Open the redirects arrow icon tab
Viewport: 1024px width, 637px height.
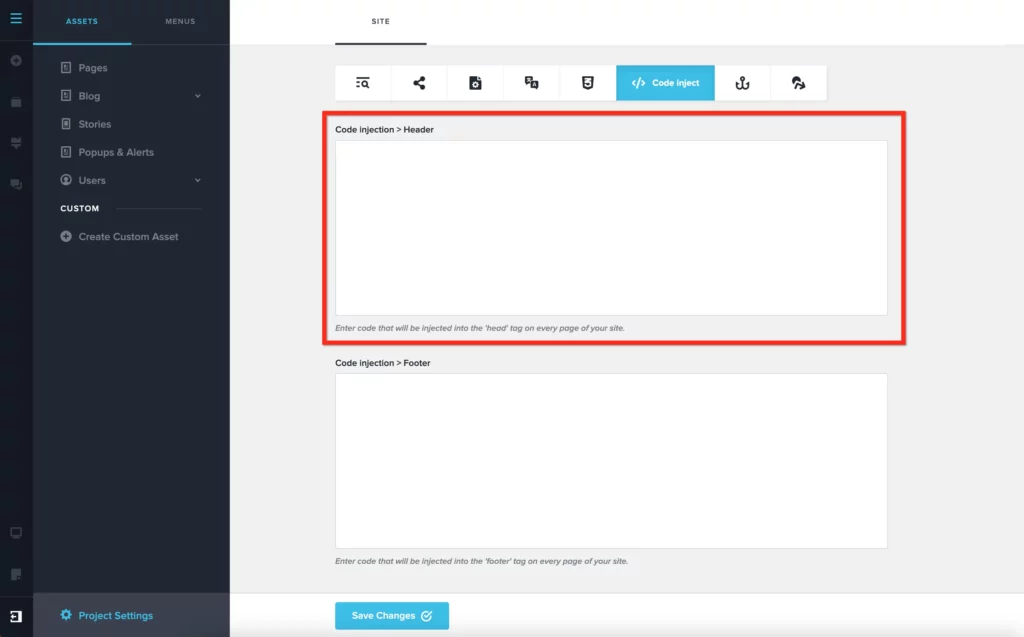pos(798,83)
